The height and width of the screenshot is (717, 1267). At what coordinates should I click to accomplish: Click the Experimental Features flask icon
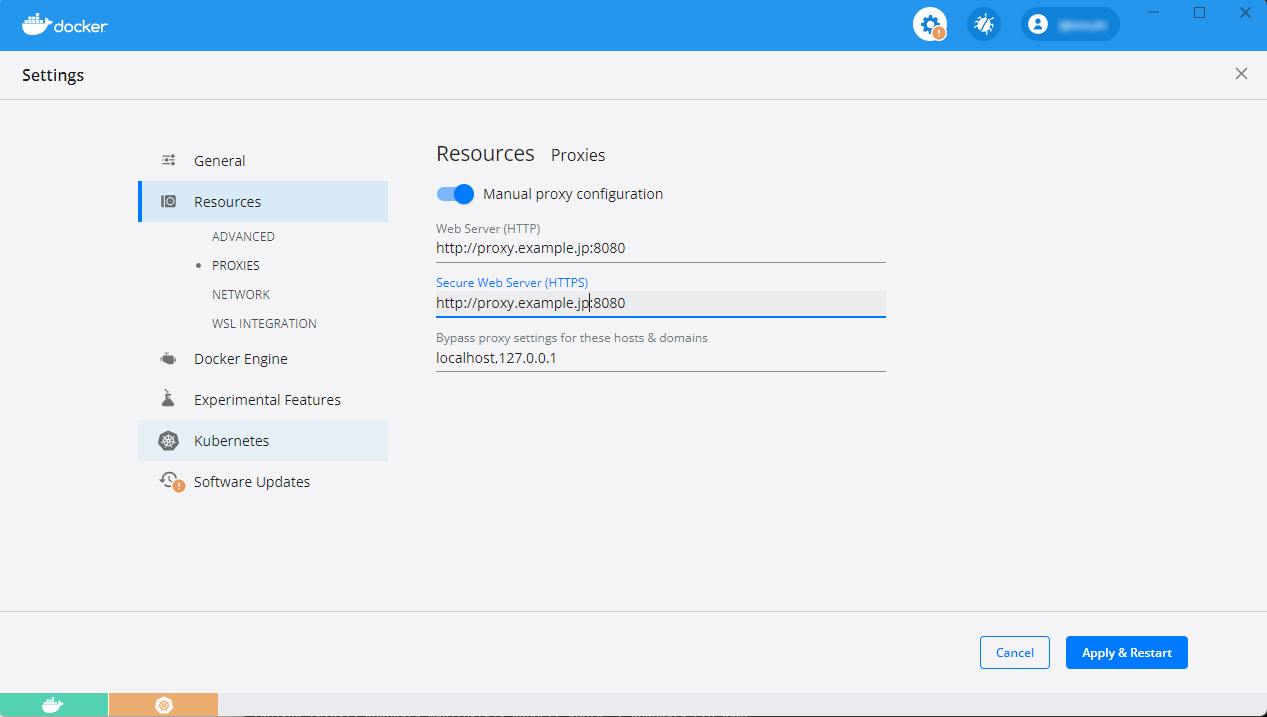point(168,399)
